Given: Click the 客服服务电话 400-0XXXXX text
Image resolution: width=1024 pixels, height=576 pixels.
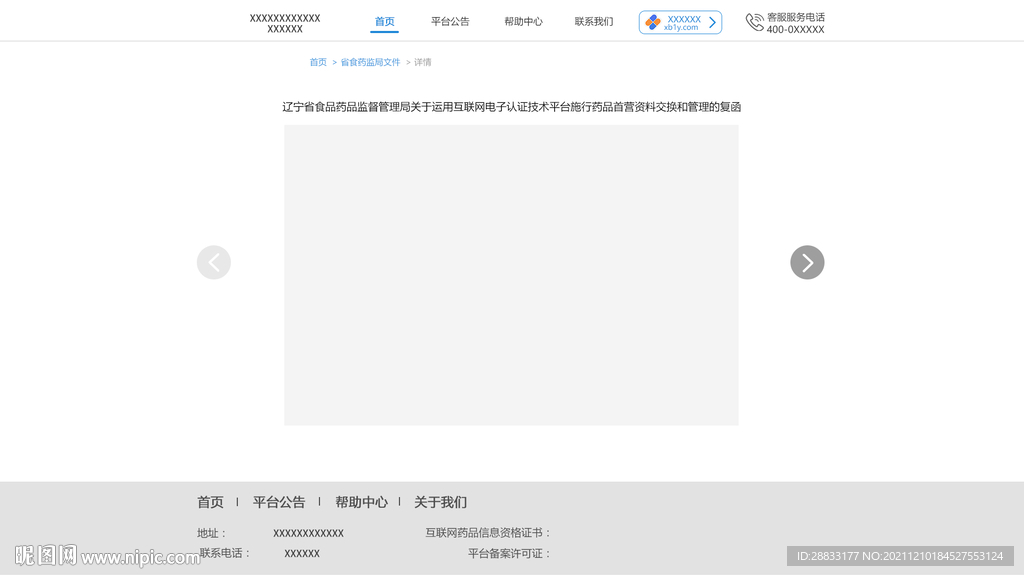Looking at the screenshot, I should 795,23.
